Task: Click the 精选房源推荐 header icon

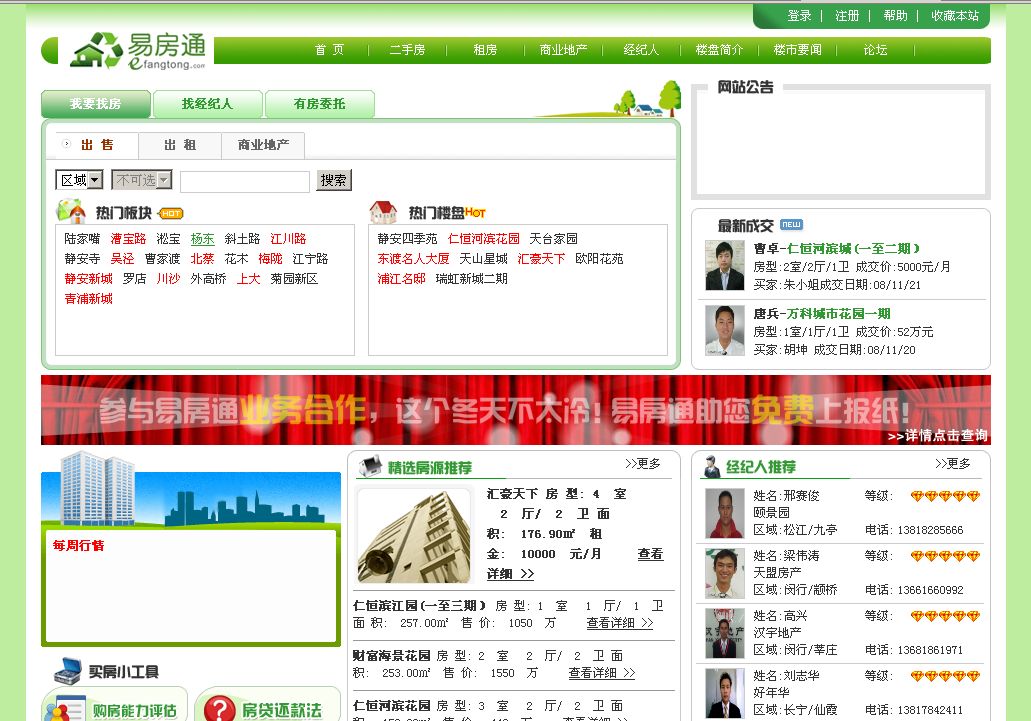Action: (370, 466)
